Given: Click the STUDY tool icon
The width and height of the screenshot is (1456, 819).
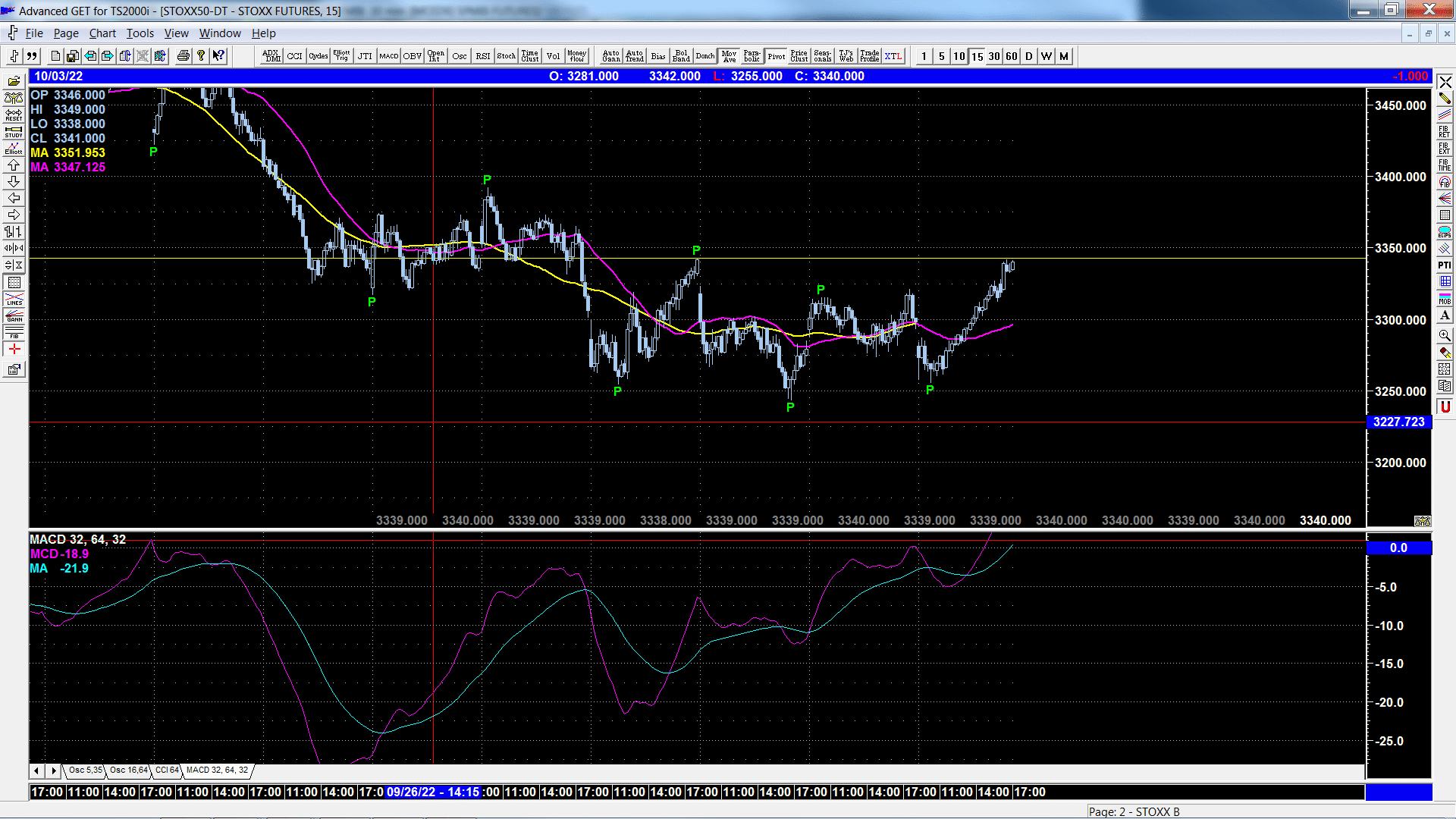Looking at the screenshot, I should 14,131.
